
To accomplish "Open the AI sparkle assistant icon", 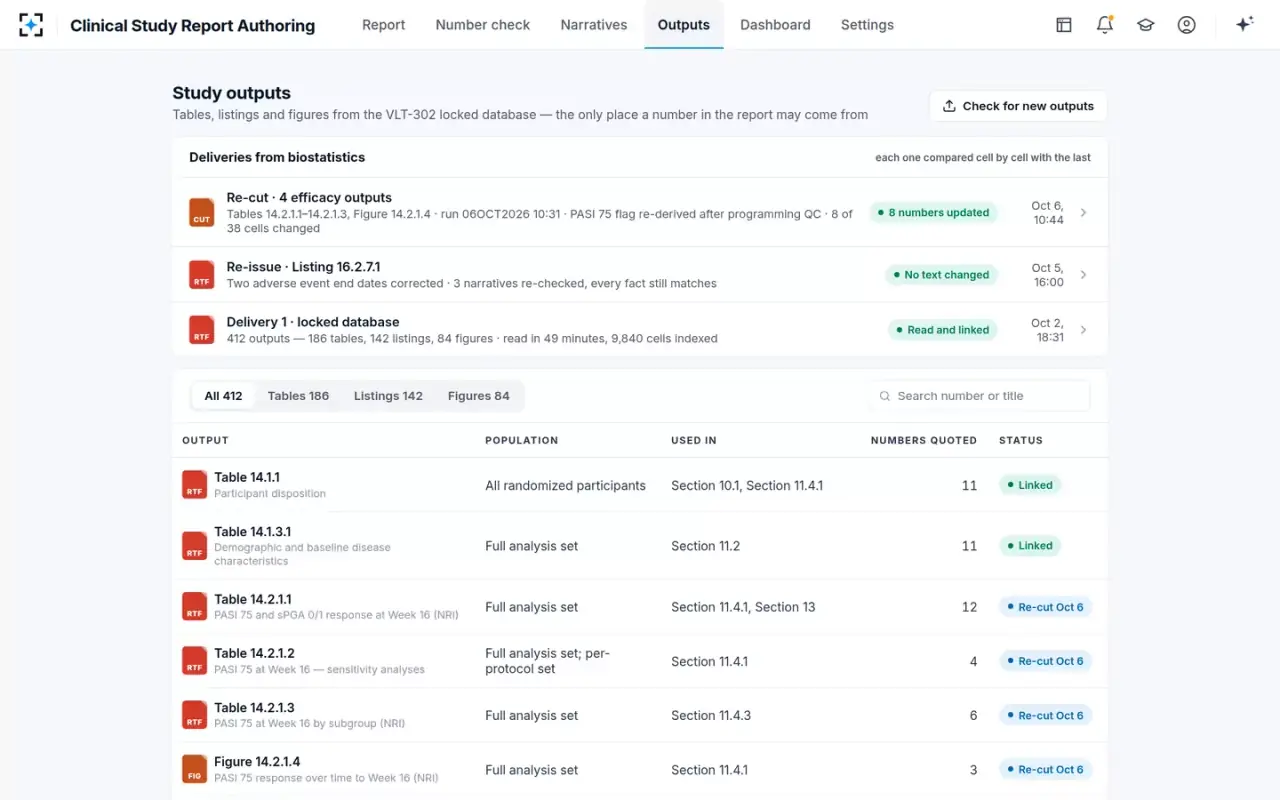I will pos(1244,25).
